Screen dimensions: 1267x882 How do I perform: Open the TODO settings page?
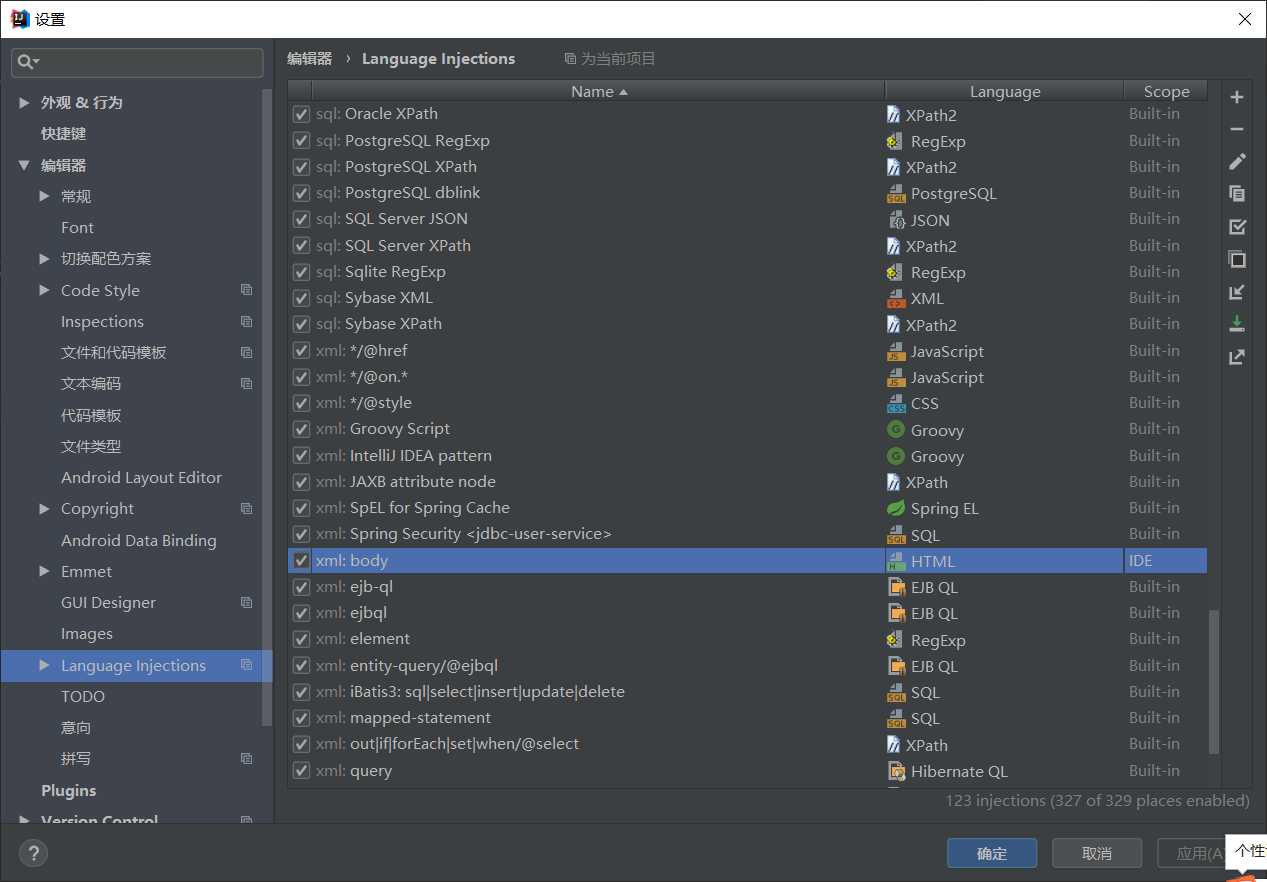click(83, 696)
